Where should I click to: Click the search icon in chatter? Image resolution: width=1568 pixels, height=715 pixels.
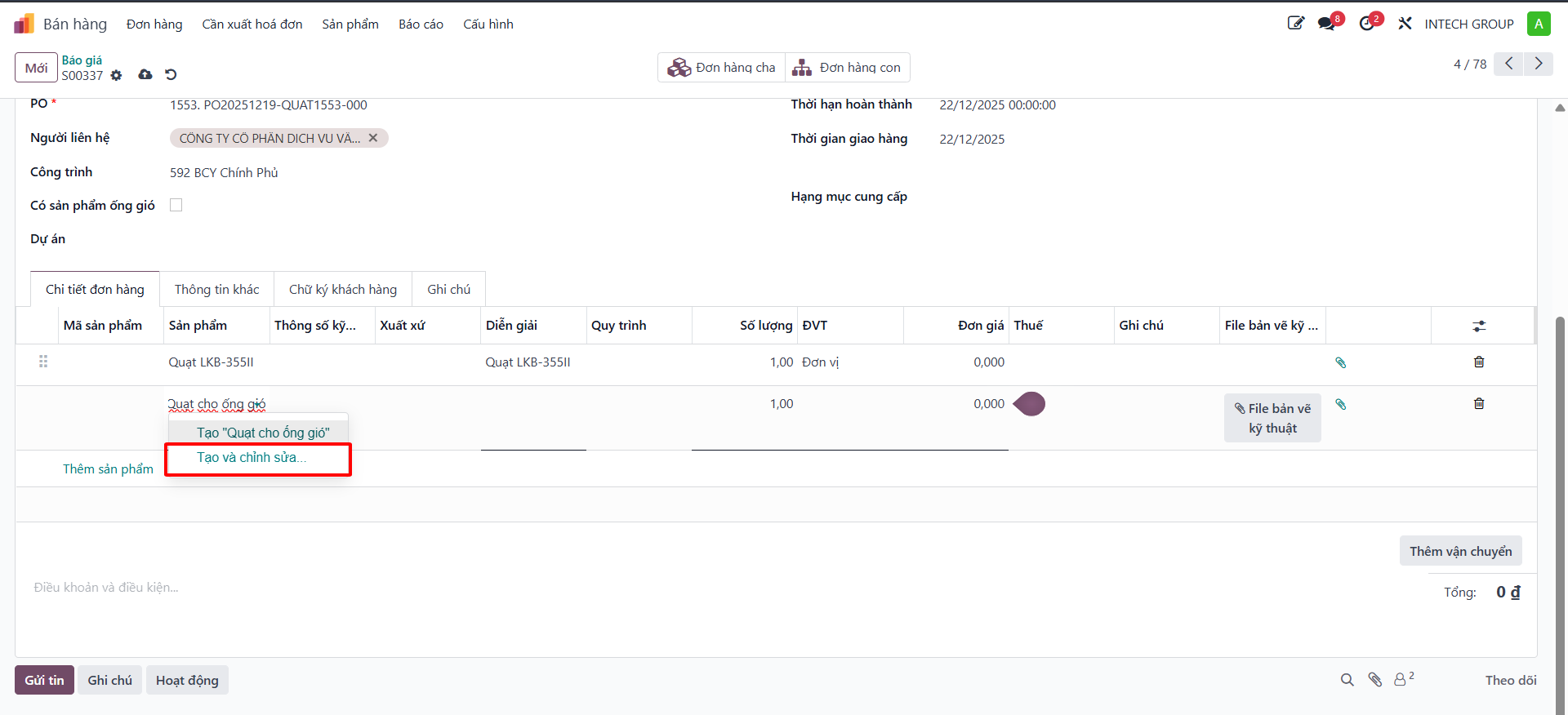pos(1347,680)
